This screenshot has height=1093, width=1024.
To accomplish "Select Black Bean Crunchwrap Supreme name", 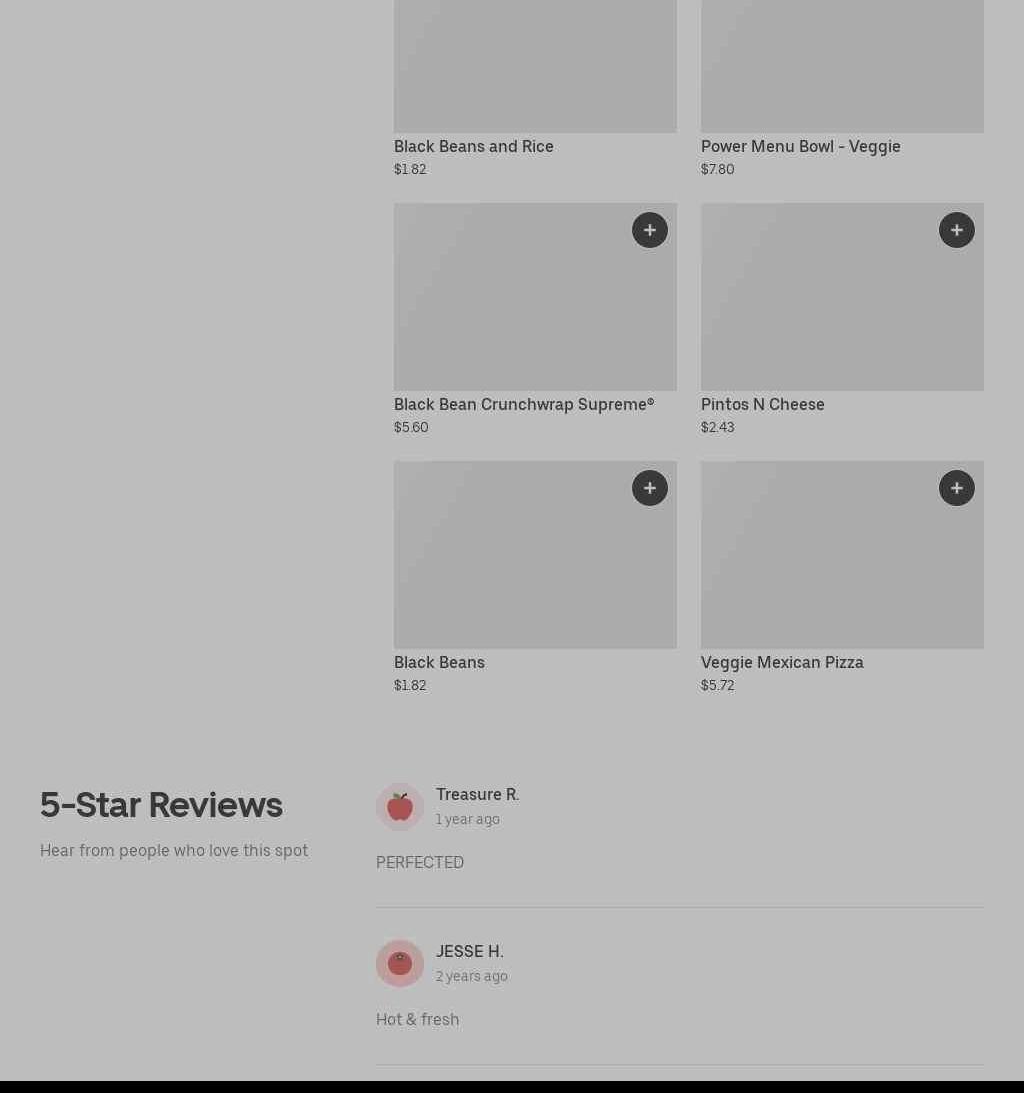I will click(x=524, y=404).
